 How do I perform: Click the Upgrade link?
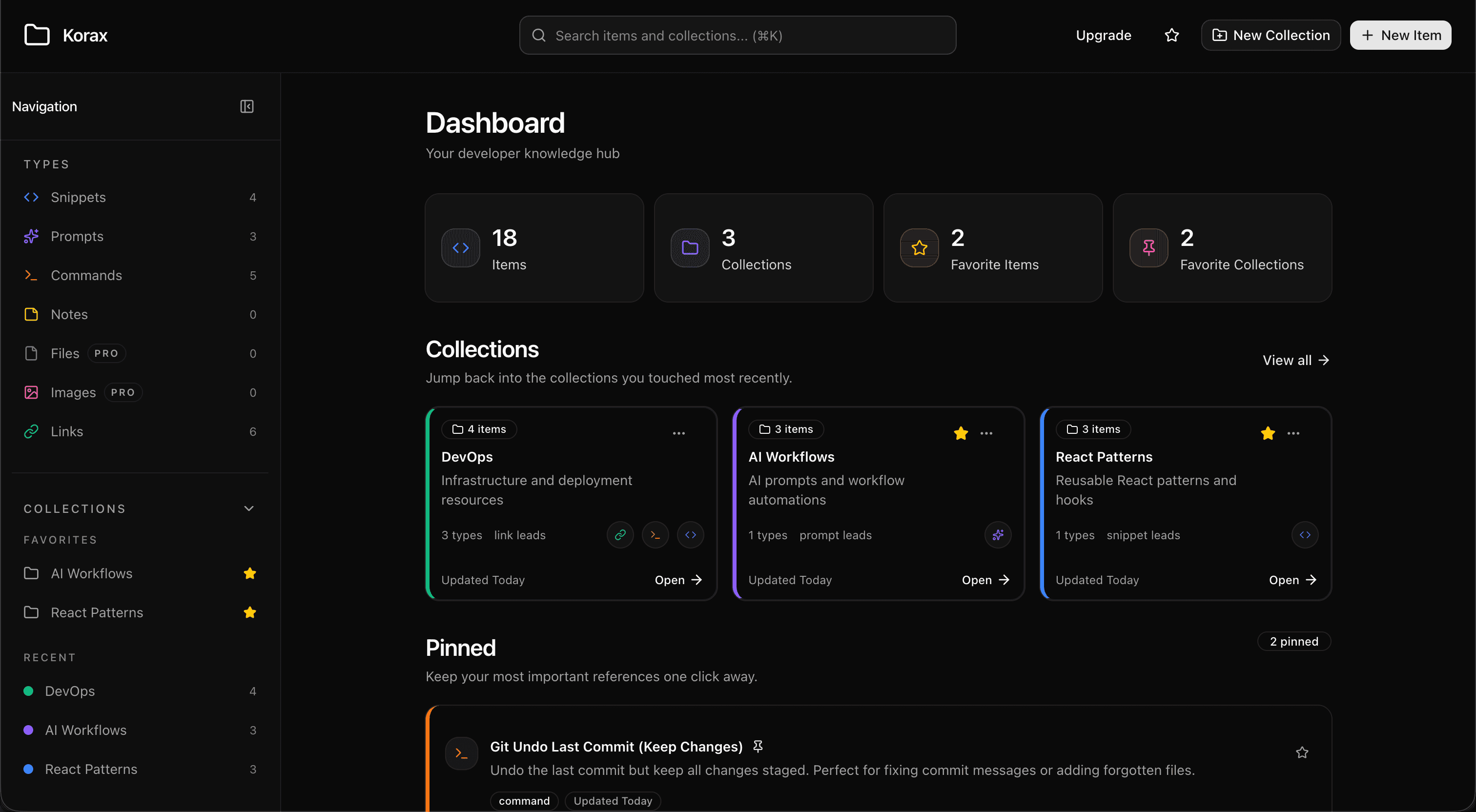(x=1103, y=35)
